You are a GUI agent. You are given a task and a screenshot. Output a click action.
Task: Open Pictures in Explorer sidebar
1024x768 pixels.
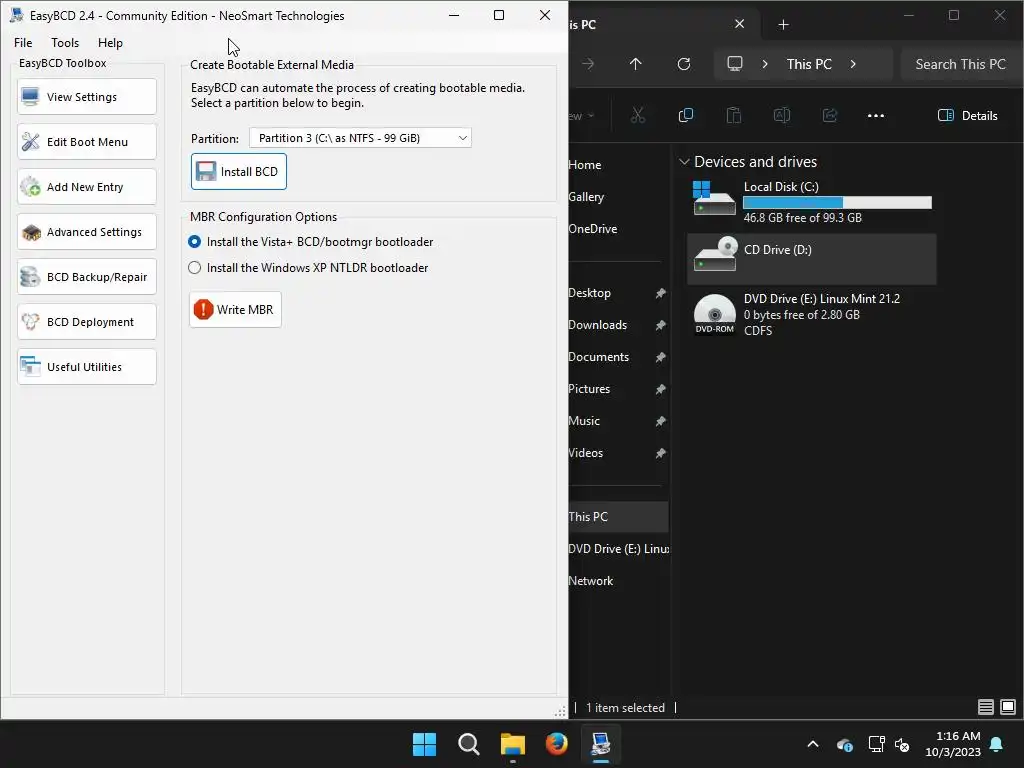(x=588, y=389)
